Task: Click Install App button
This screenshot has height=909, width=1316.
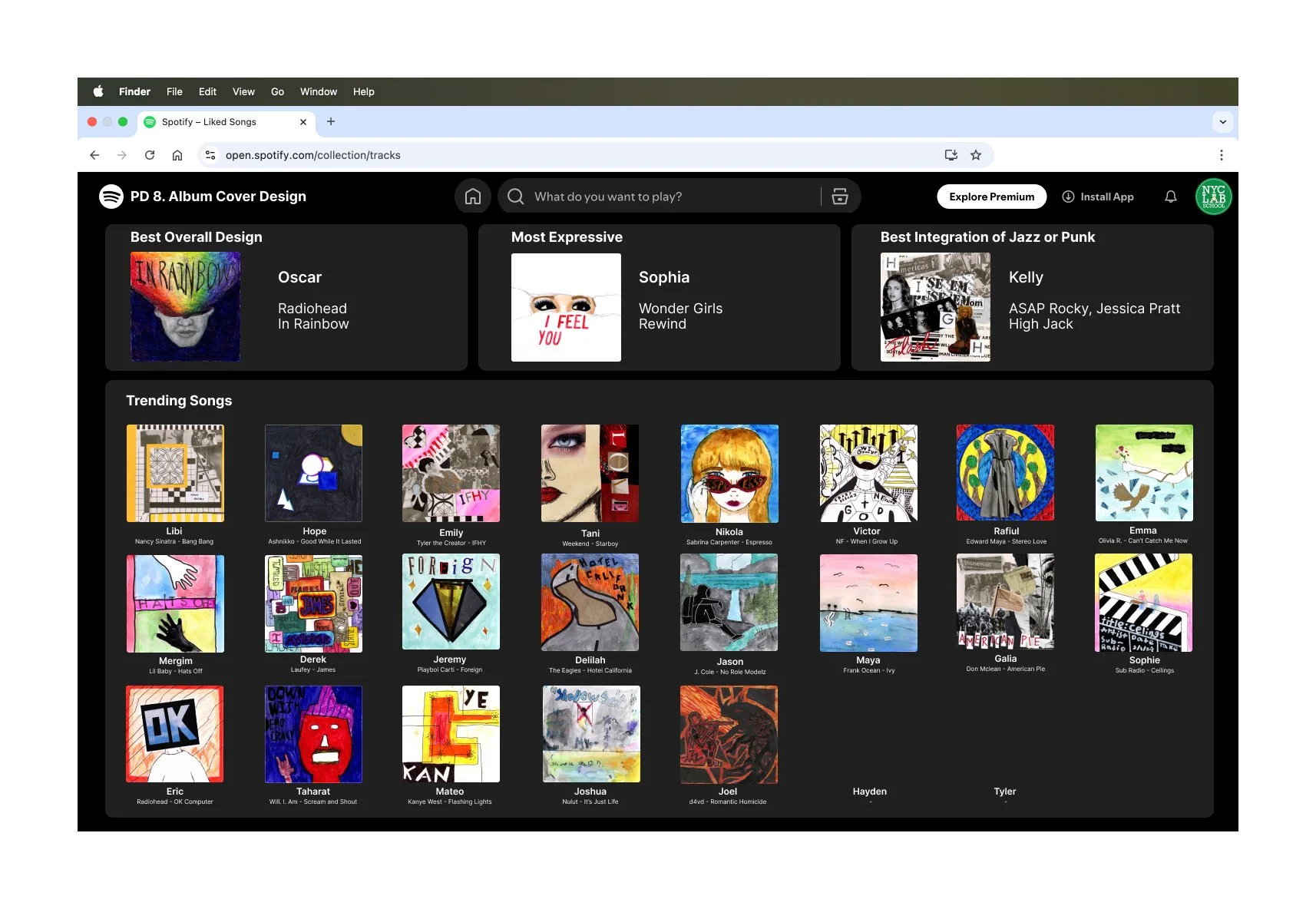Action: [1098, 197]
